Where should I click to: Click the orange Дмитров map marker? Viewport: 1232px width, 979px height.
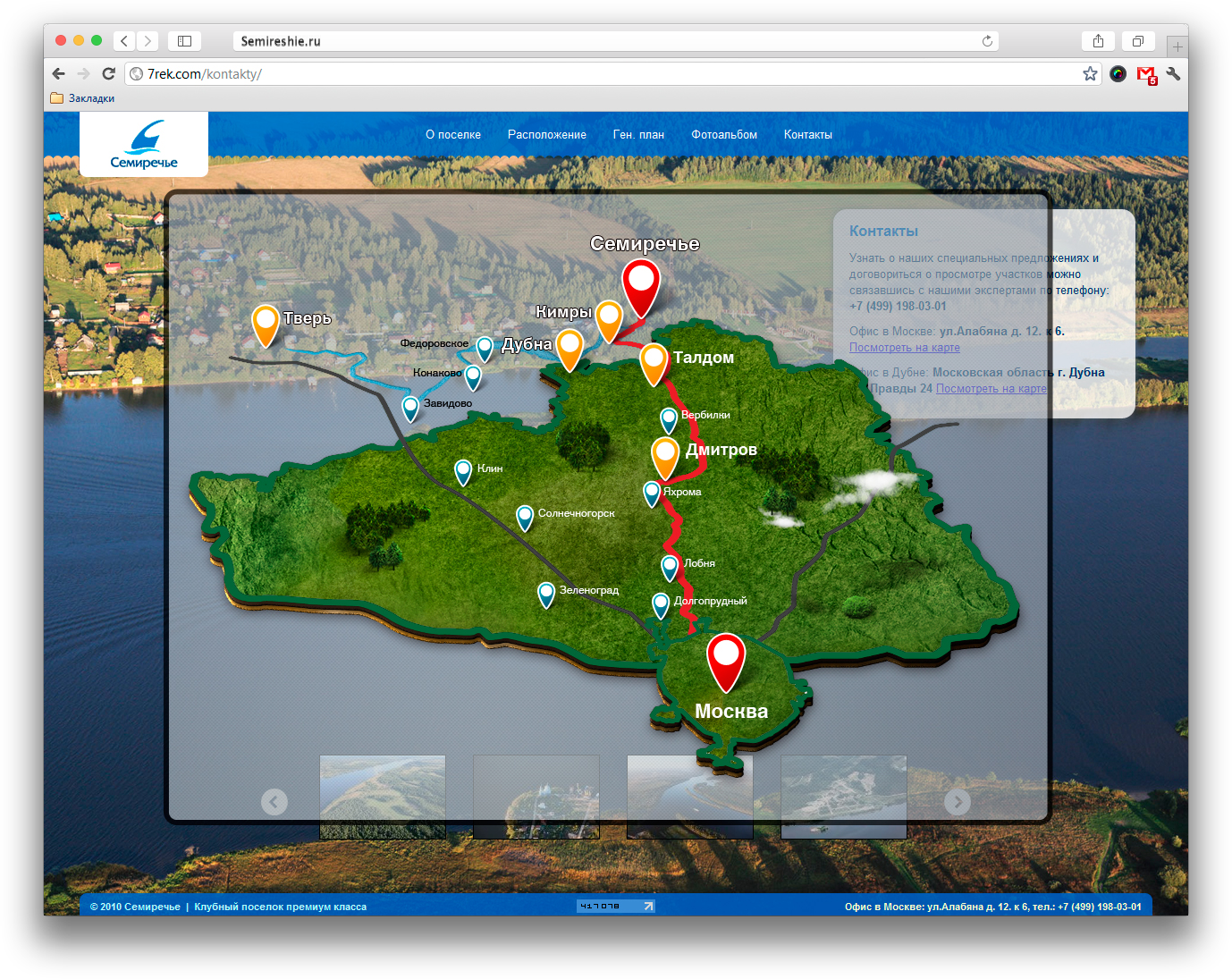point(665,457)
